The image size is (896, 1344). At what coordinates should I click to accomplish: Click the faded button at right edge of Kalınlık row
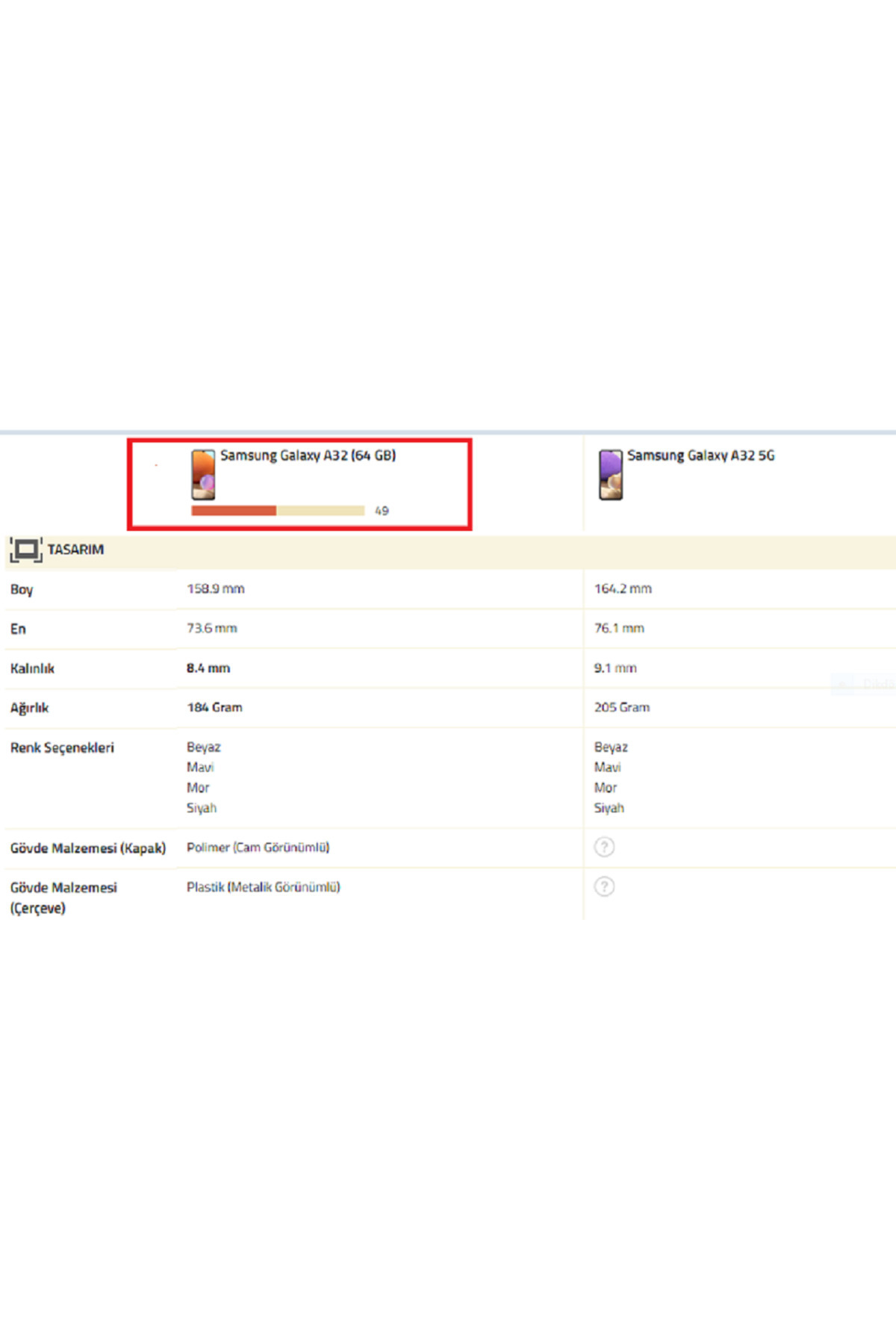(864, 683)
